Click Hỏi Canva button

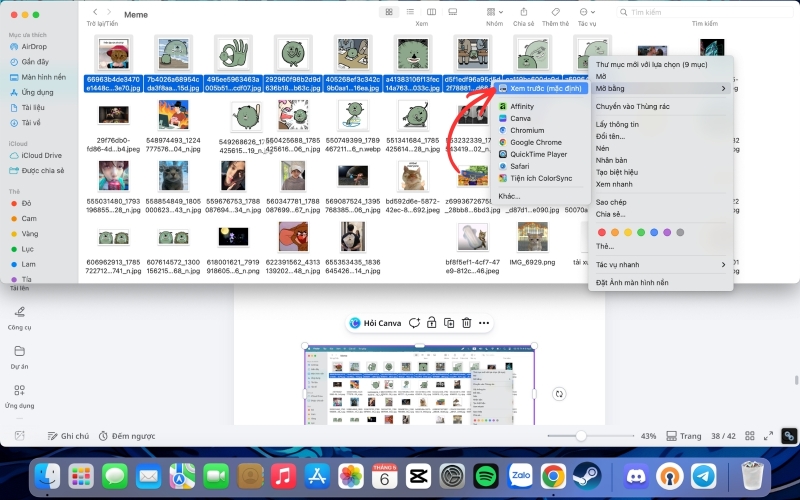coord(376,323)
